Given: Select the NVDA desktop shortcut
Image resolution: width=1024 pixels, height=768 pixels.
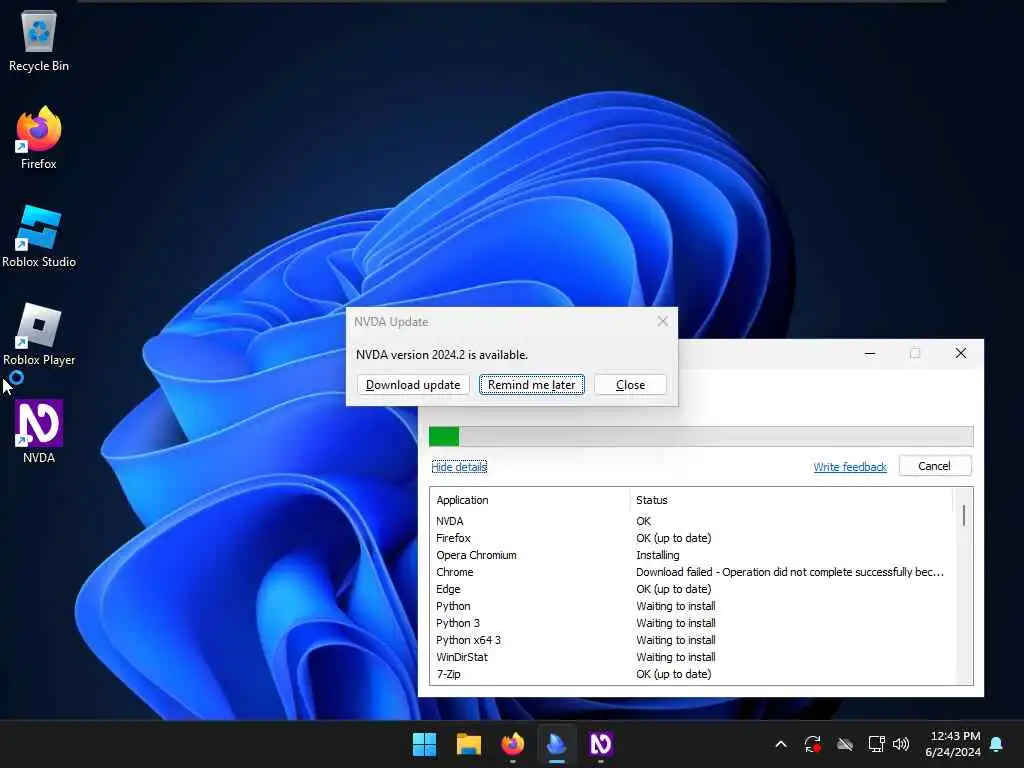Looking at the screenshot, I should (x=39, y=432).
